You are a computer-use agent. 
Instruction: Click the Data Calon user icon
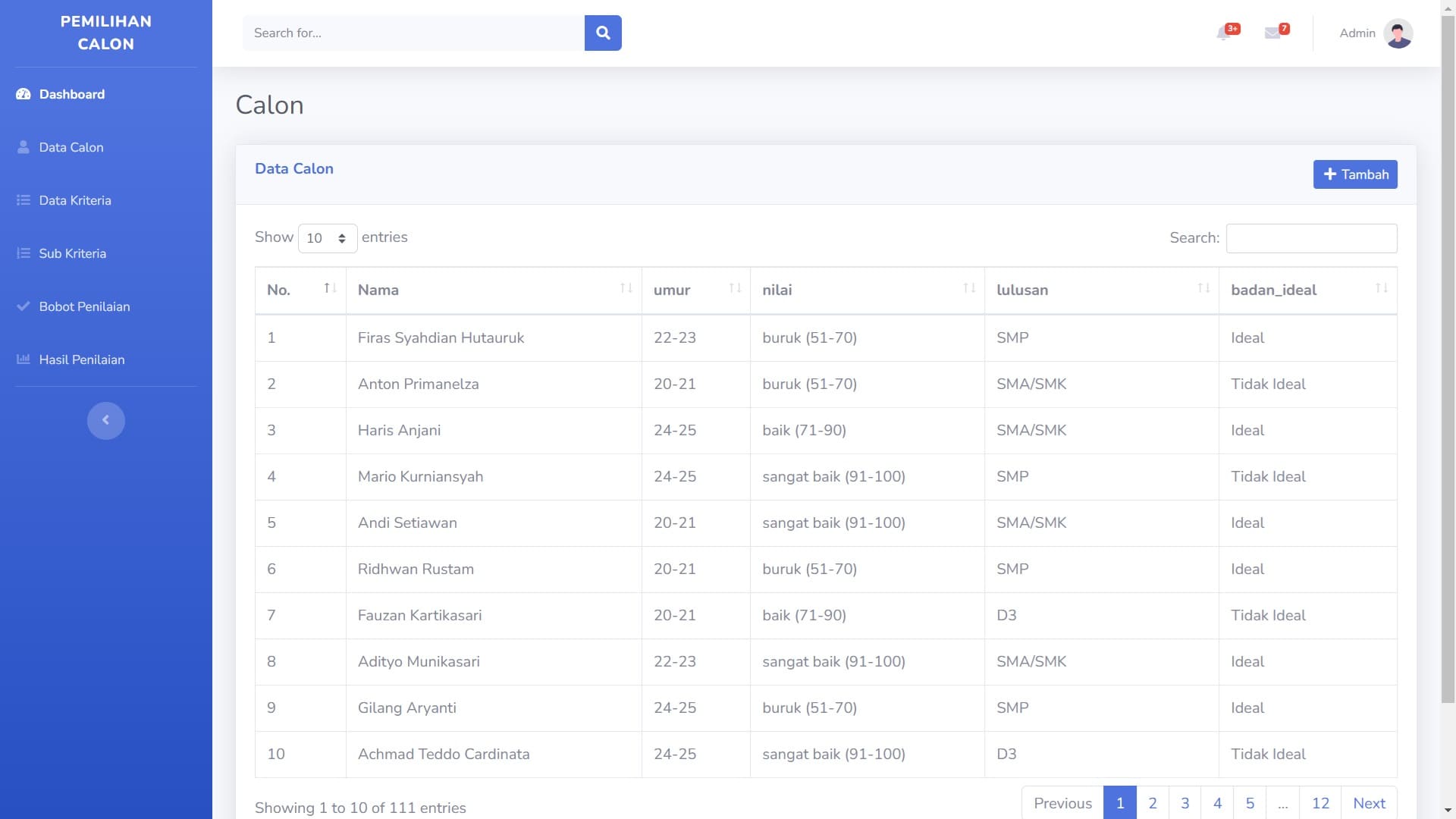[24, 147]
